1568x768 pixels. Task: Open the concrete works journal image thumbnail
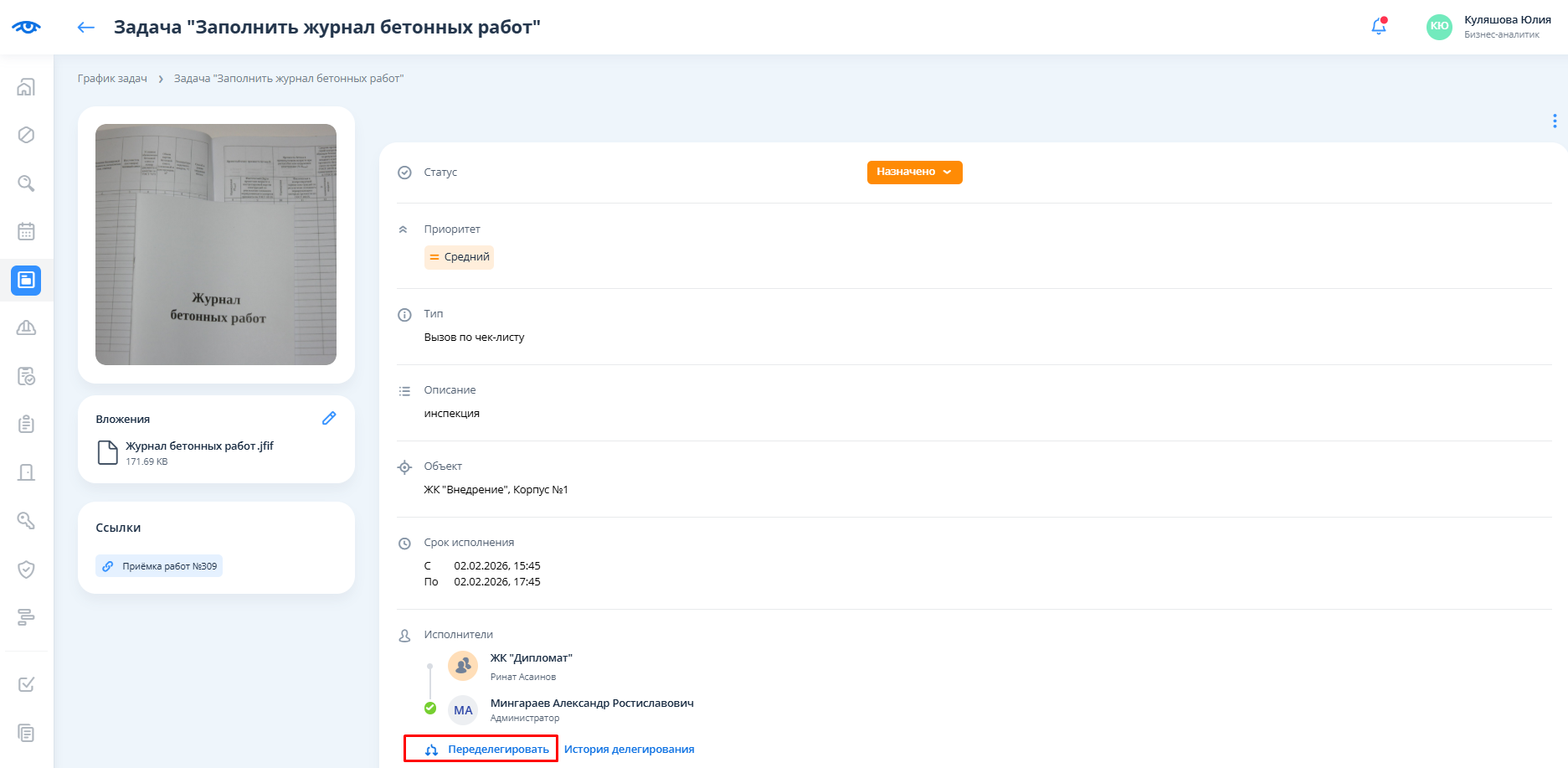pos(216,245)
